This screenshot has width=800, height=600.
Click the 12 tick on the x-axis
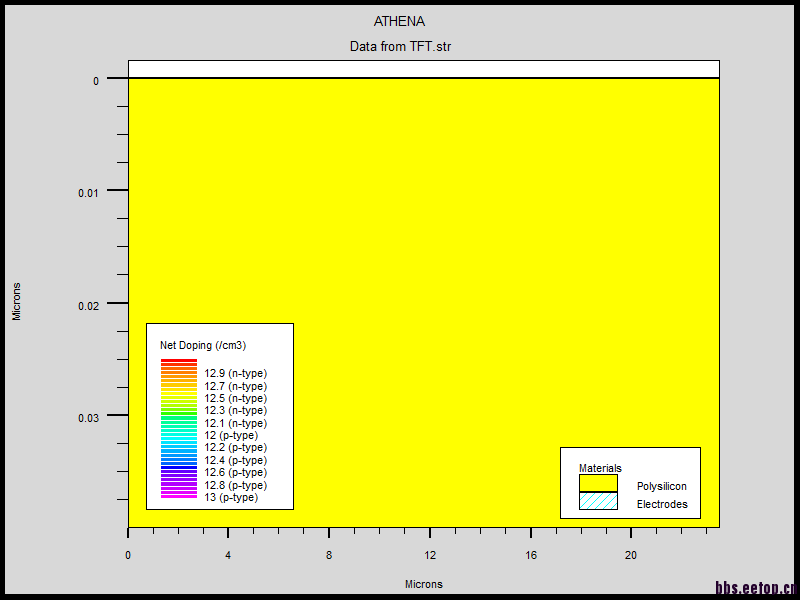(x=429, y=555)
